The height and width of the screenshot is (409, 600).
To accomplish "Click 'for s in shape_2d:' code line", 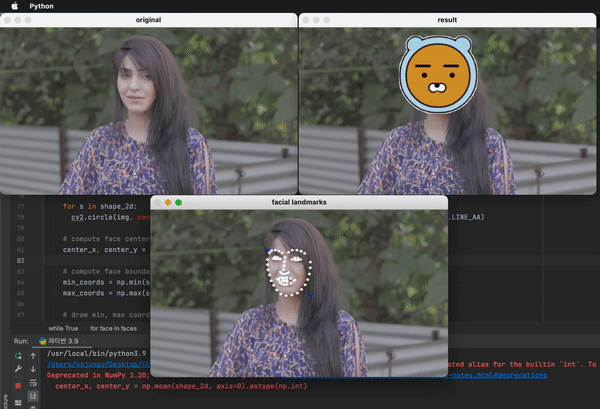I will pyautogui.click(x=100, y=206).
